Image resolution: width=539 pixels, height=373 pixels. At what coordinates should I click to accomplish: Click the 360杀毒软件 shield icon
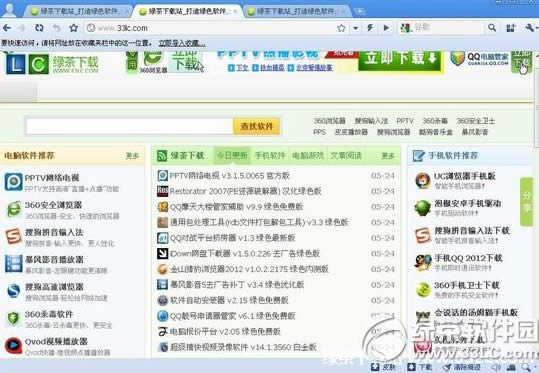[x=13, y=318]
